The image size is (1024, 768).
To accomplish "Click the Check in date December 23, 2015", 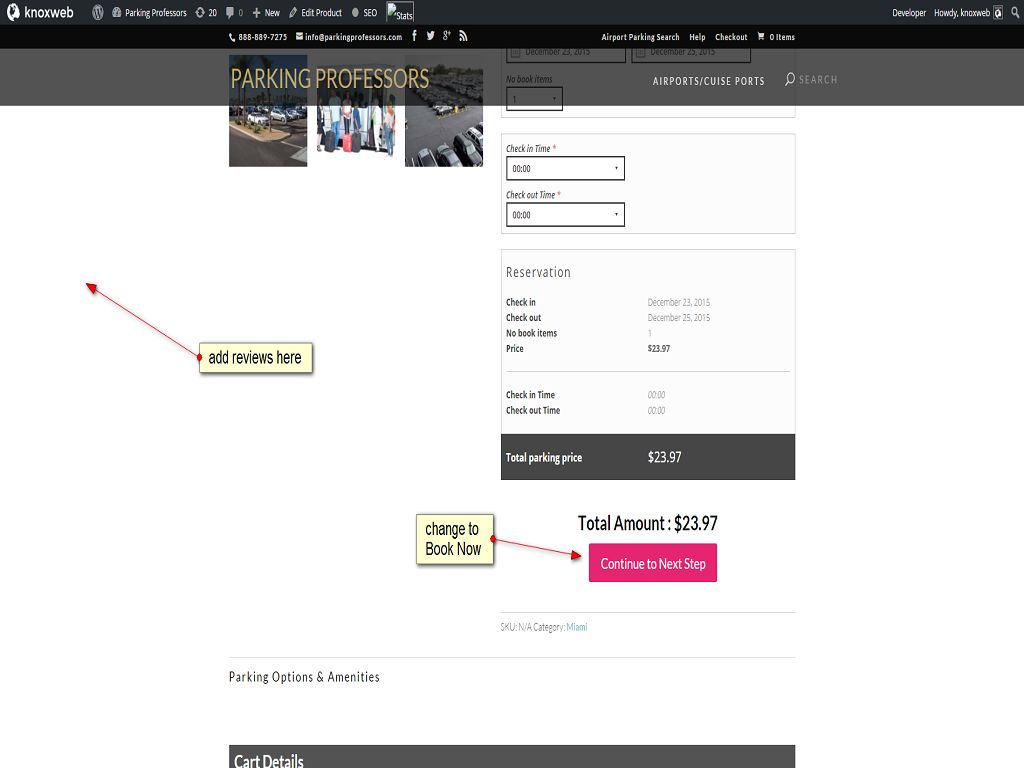I will click(679, 302).
